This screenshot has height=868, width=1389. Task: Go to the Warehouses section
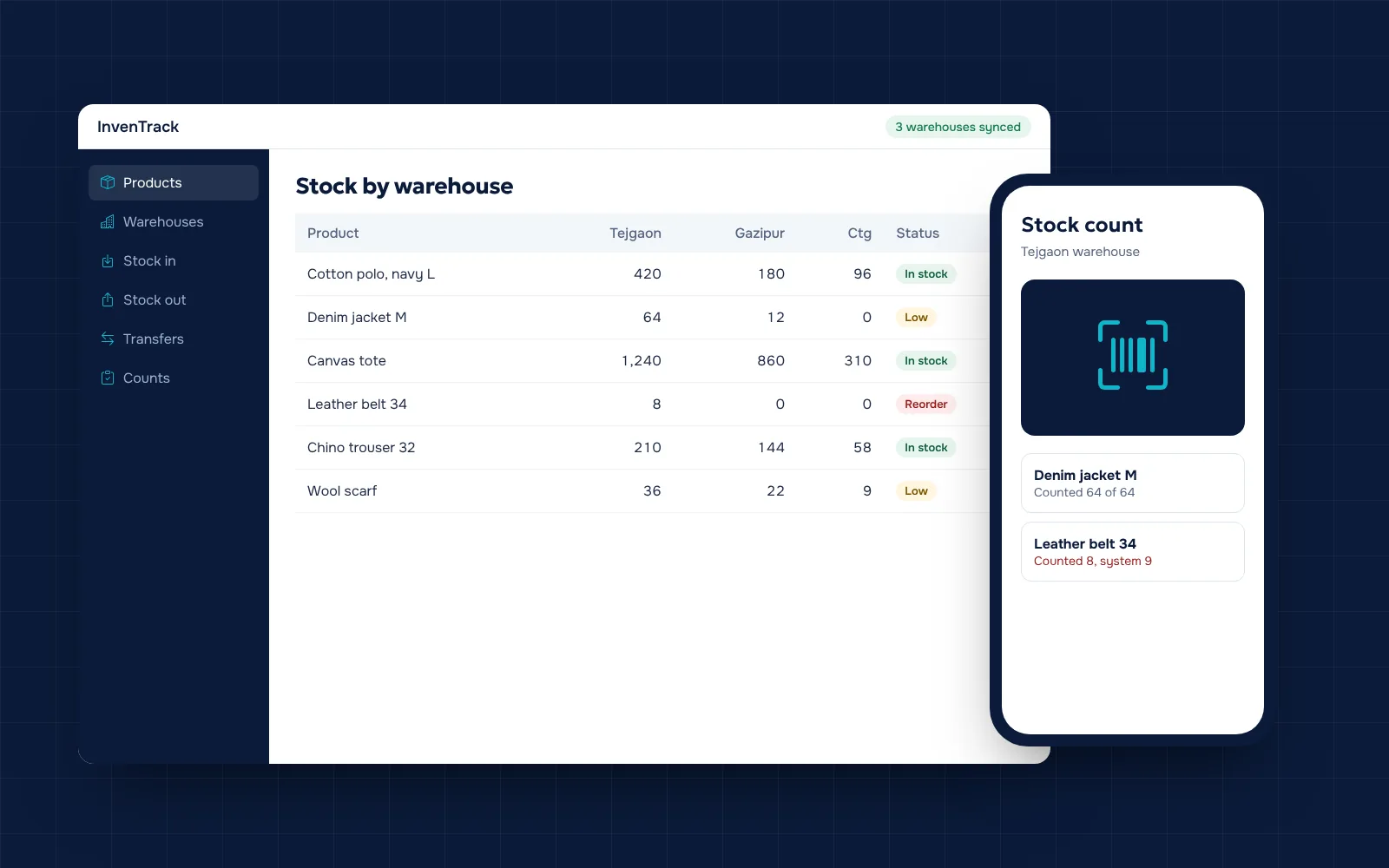tap(174, 221)
